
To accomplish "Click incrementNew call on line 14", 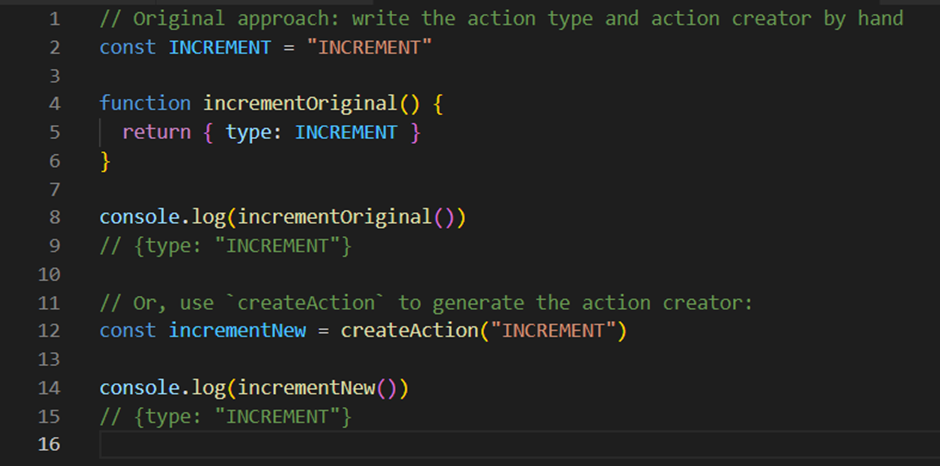I will coord(306,387).
